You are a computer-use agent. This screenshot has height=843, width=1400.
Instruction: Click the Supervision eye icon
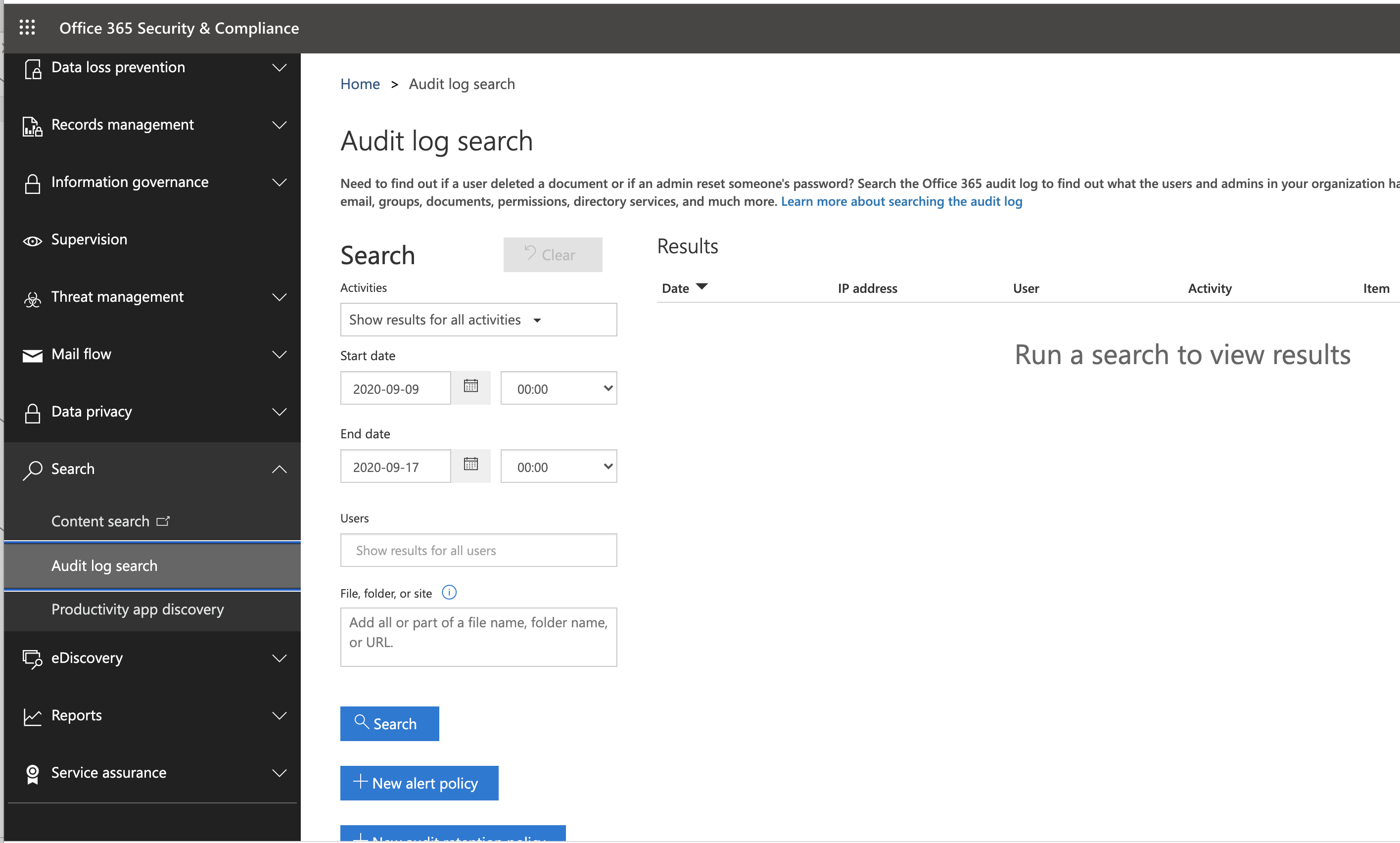32,241
